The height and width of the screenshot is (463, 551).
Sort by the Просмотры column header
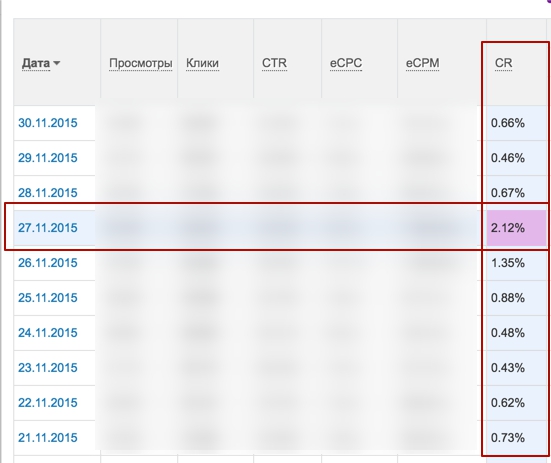(x=141, y=63)
